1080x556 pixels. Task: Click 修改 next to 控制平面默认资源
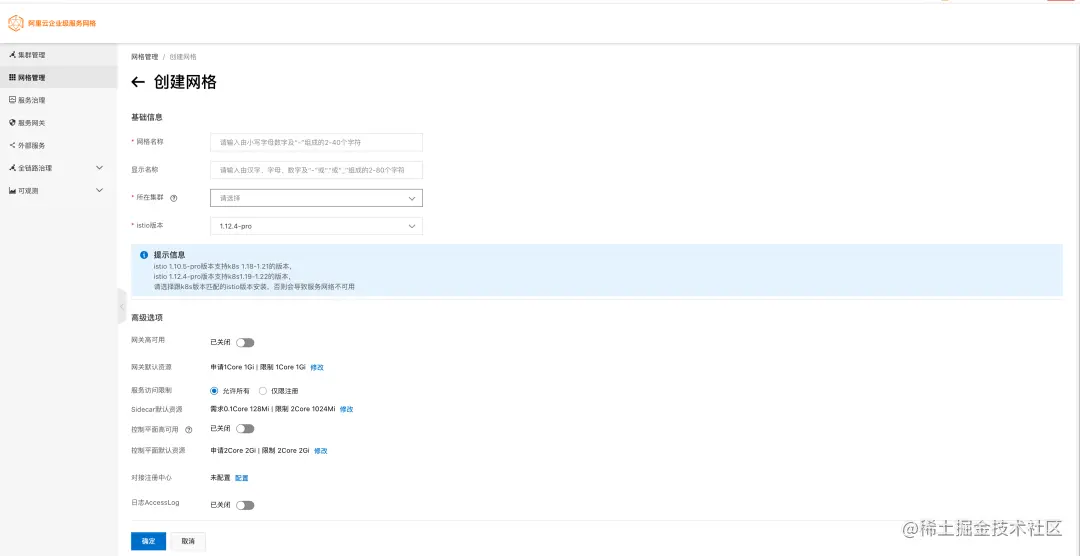pos(321,451)
